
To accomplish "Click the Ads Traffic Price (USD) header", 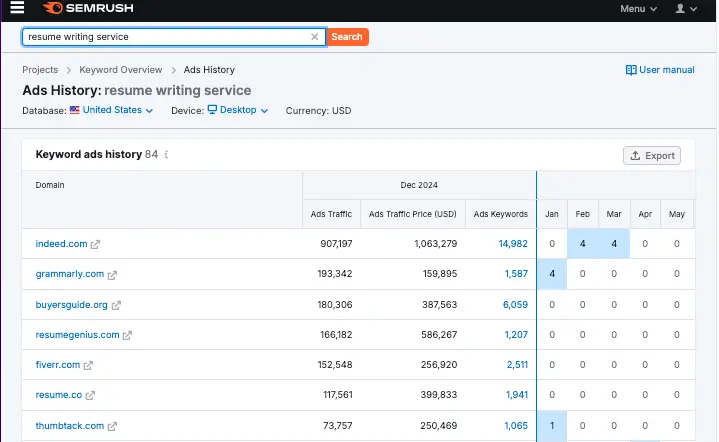I will tap(413, 214).
